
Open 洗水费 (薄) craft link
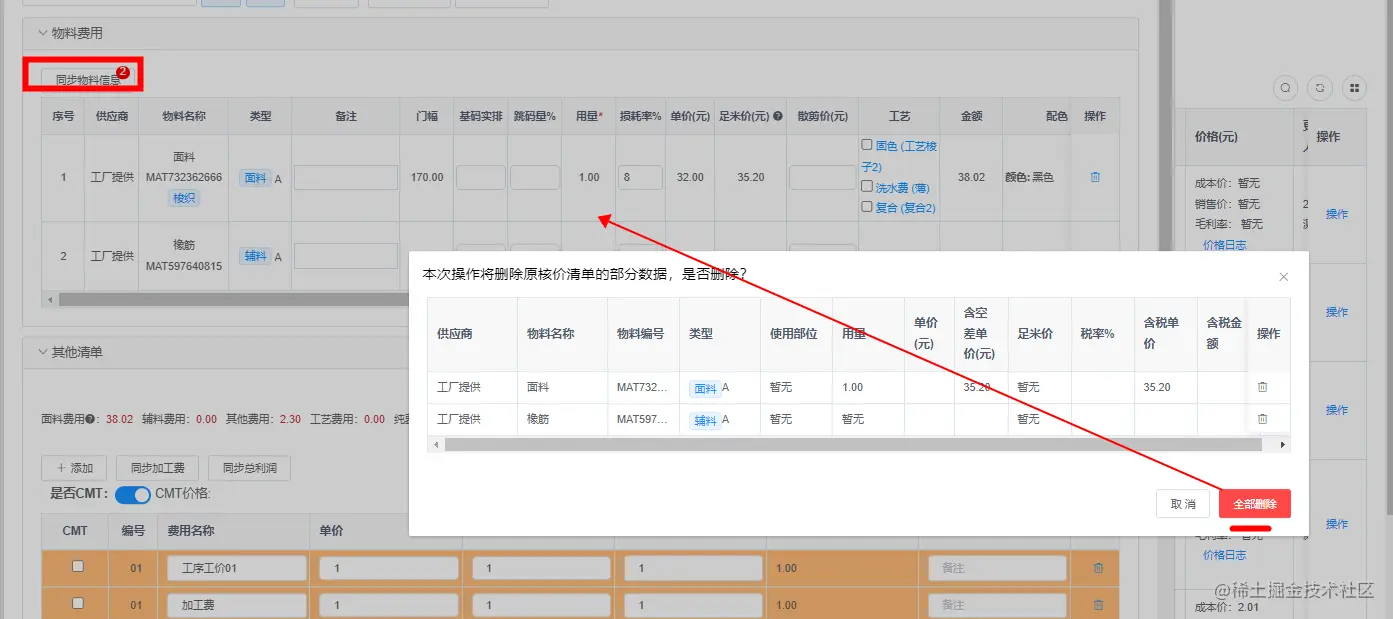coord(902,187)
